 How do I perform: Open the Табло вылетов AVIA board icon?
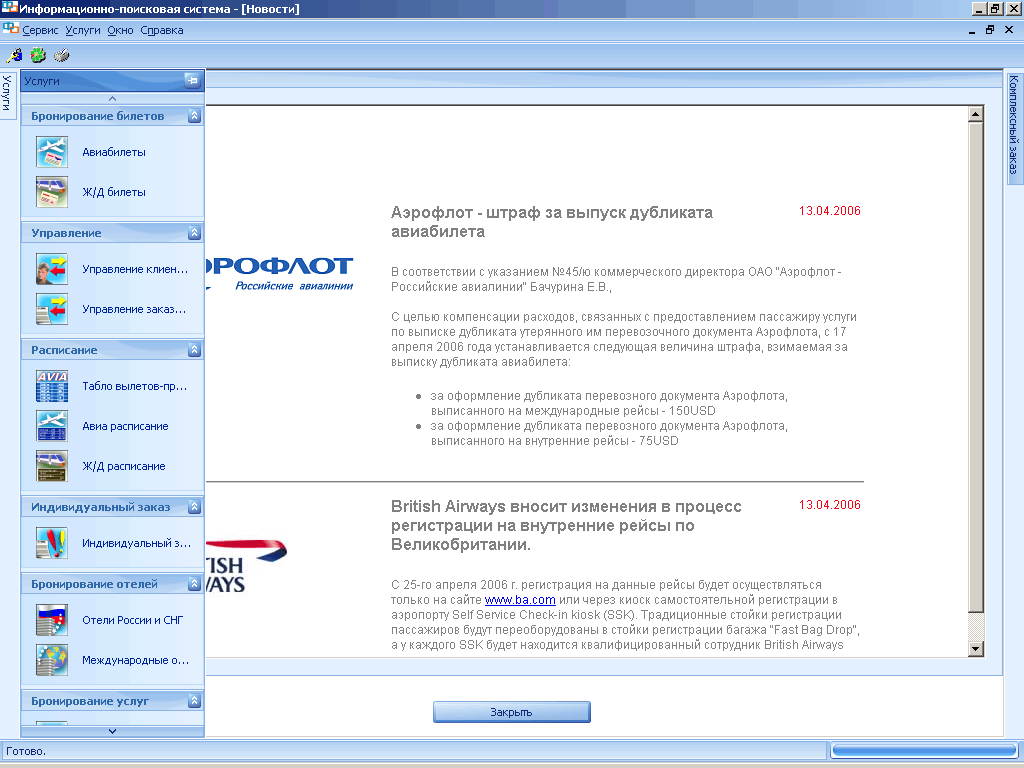(x=52, y=386)
